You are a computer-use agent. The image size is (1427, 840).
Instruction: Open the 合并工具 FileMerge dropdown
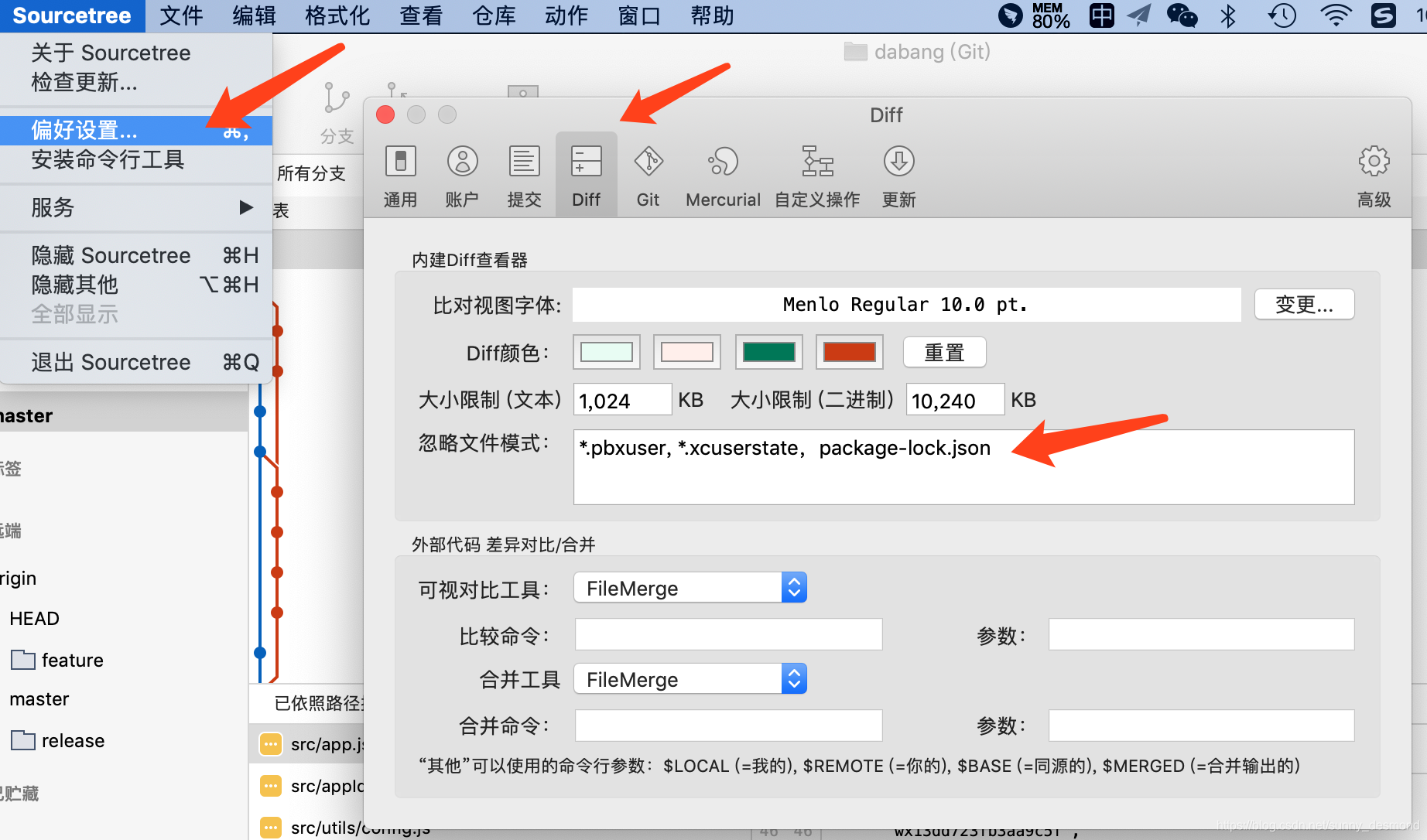click(x=793, y=678)
